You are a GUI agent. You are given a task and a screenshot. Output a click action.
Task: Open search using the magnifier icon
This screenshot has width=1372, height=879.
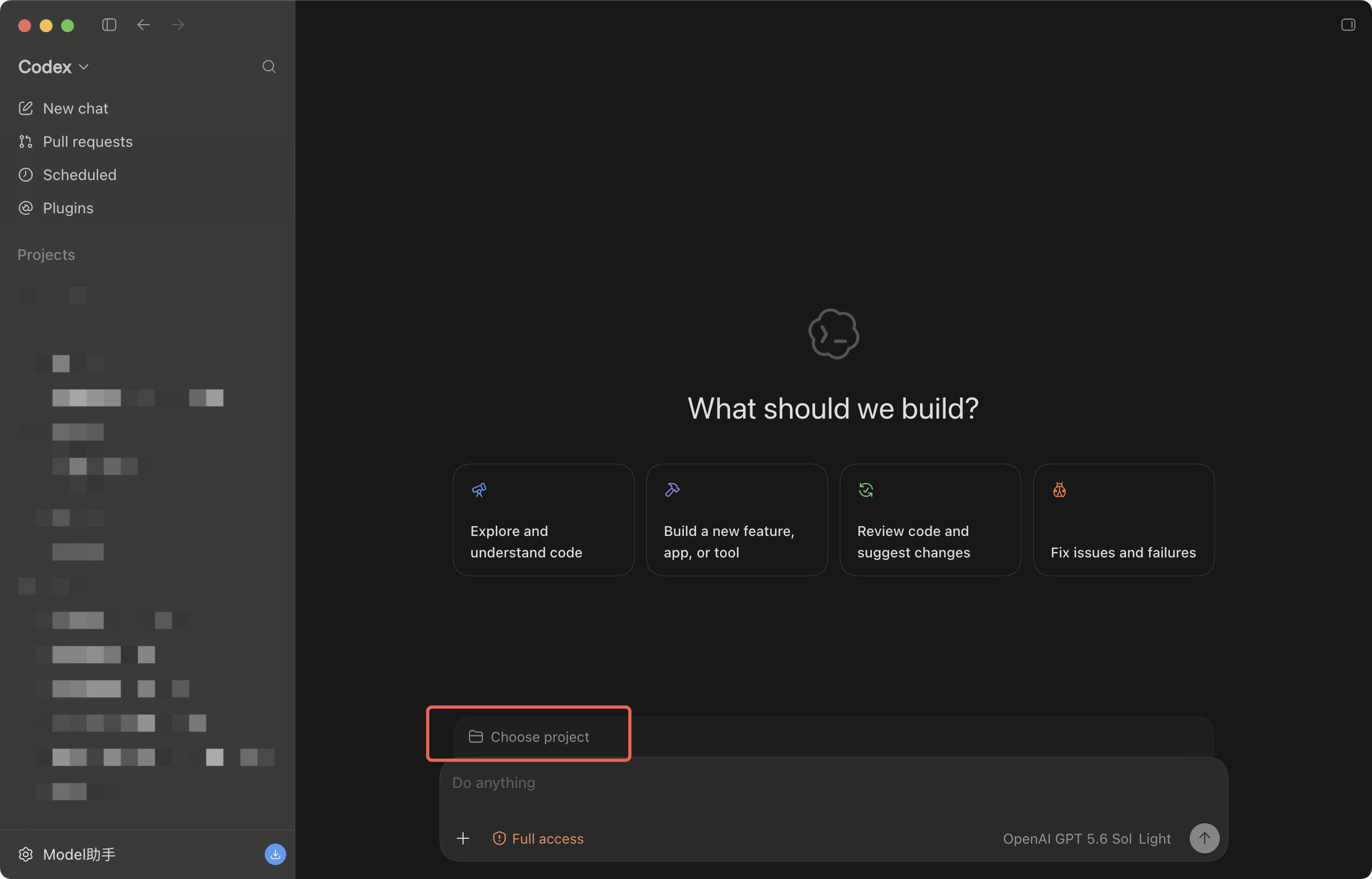coord(269,67)
